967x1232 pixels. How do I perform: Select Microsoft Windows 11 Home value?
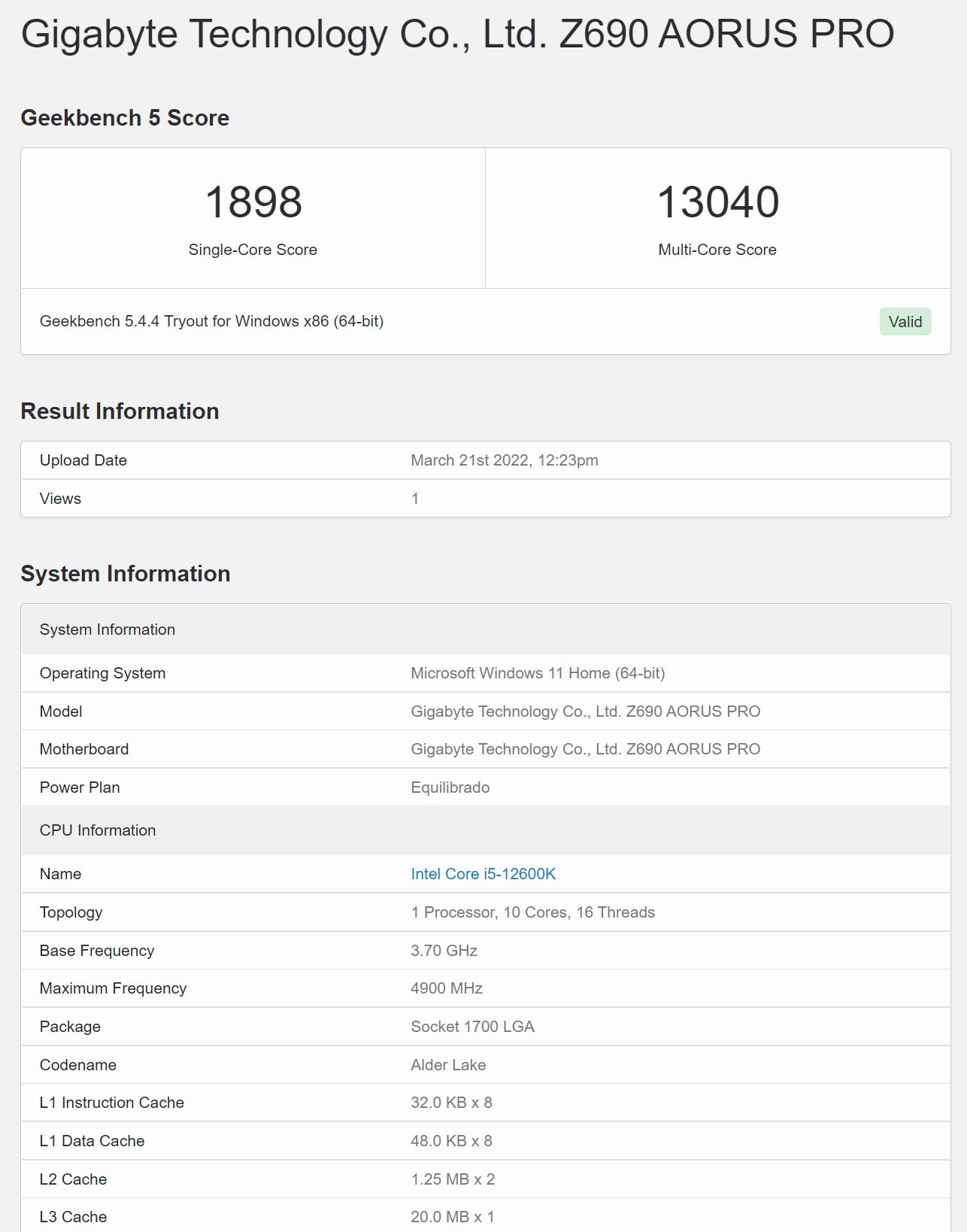click(x=538, y=673)
